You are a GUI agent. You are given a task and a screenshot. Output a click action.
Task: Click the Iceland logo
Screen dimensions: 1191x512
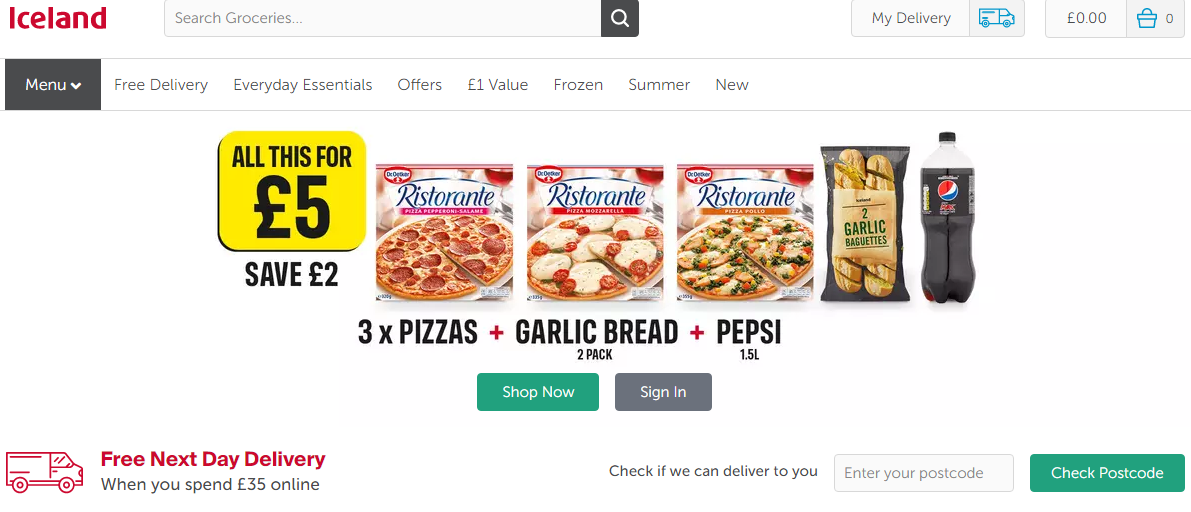[57, 18]
